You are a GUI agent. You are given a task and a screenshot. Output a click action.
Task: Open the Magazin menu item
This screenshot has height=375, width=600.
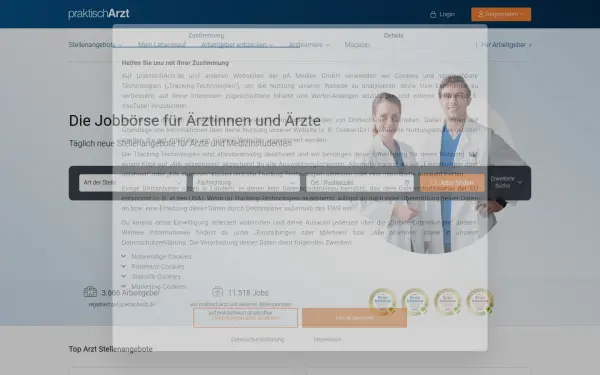[x=357, y=45]
